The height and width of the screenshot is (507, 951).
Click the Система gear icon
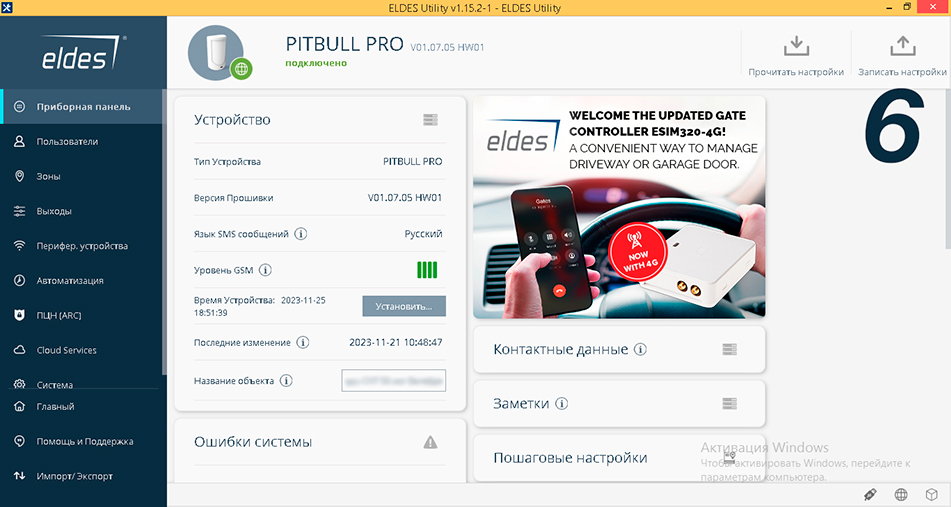coord(19,384)
